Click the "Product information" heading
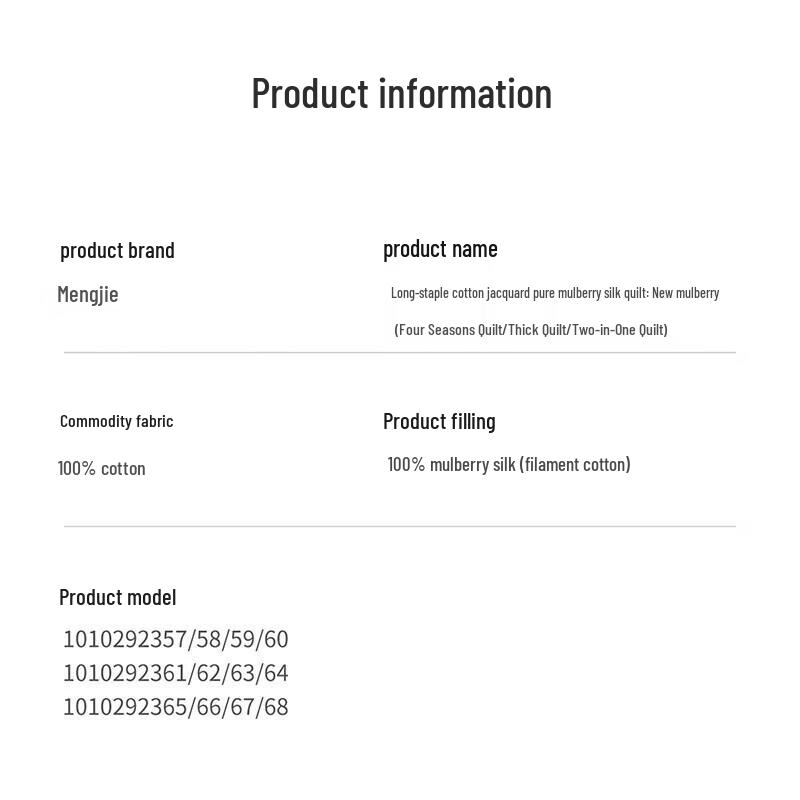The width and height of the screenshot is (800, 800). [401, 93]
